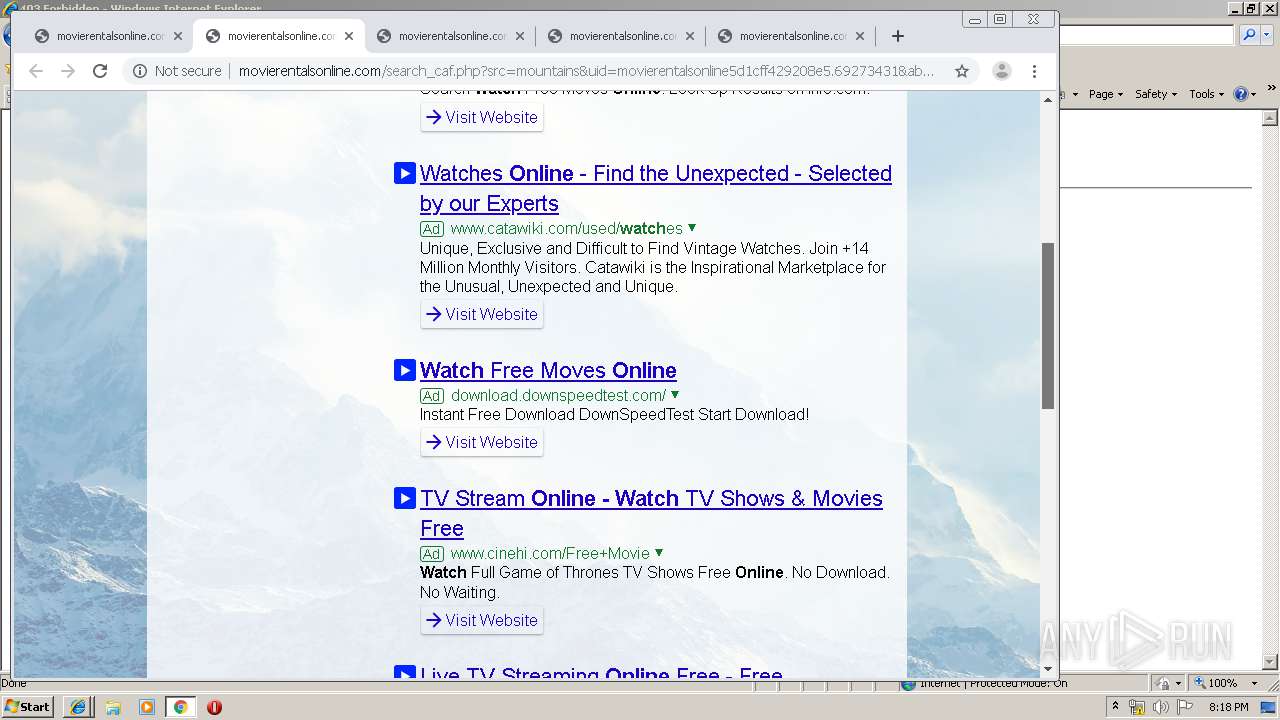Image resolution: width=1280 pixels, height=720 pixels.
Task: Click the taskbar clock 8:18 PM
Action: point(1229,707)
